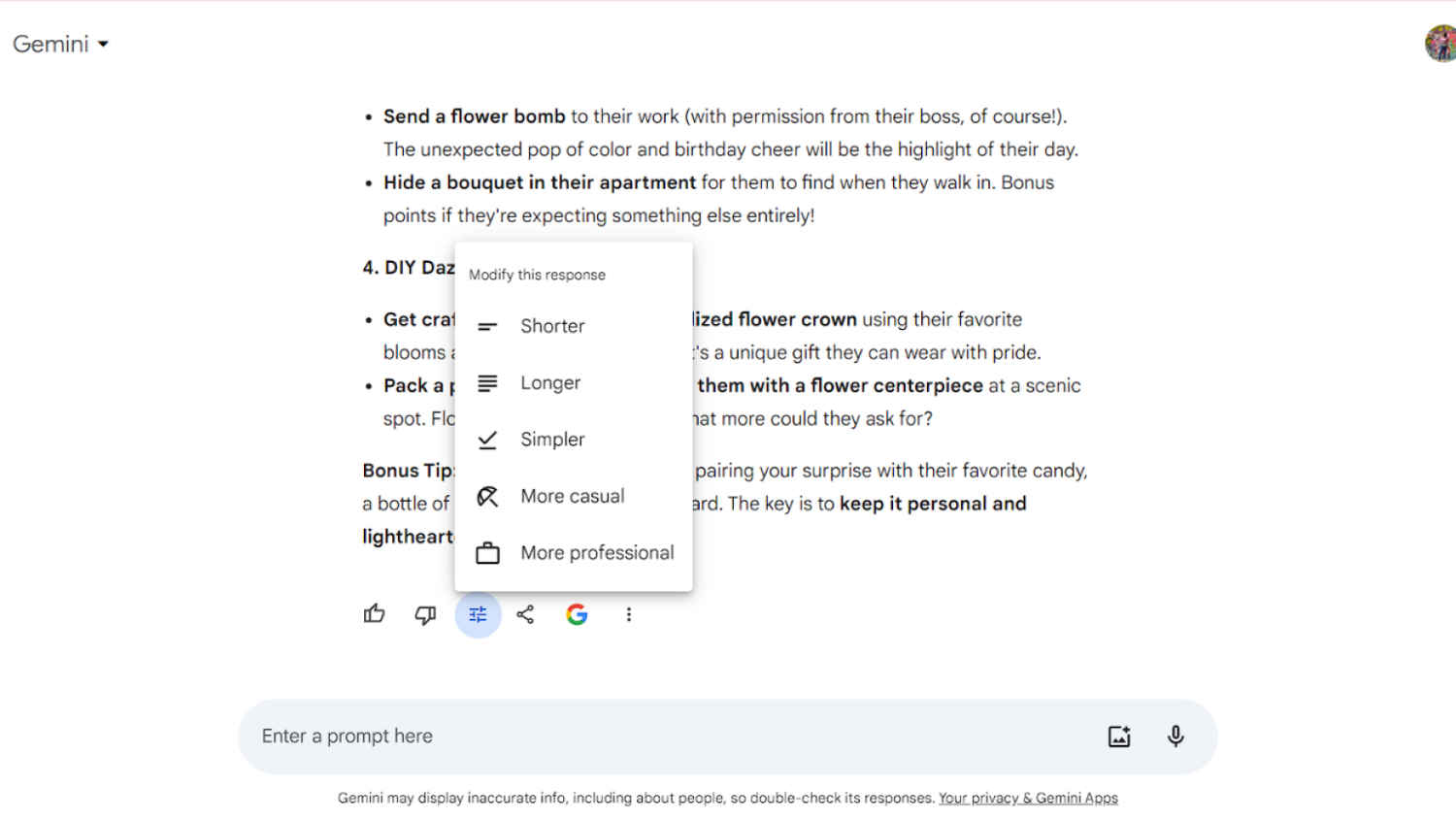The height and width of the screenshot is (819, 1456).
Task: Click the briefcase icon next to More professional
Action: click(487, 552)
